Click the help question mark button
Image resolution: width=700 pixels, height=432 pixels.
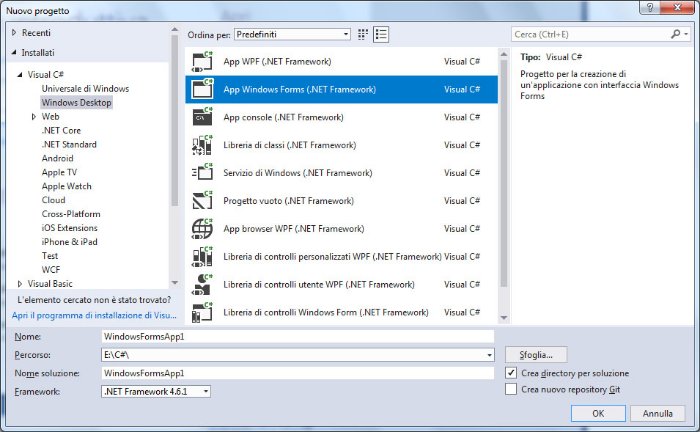coord(650,7)
